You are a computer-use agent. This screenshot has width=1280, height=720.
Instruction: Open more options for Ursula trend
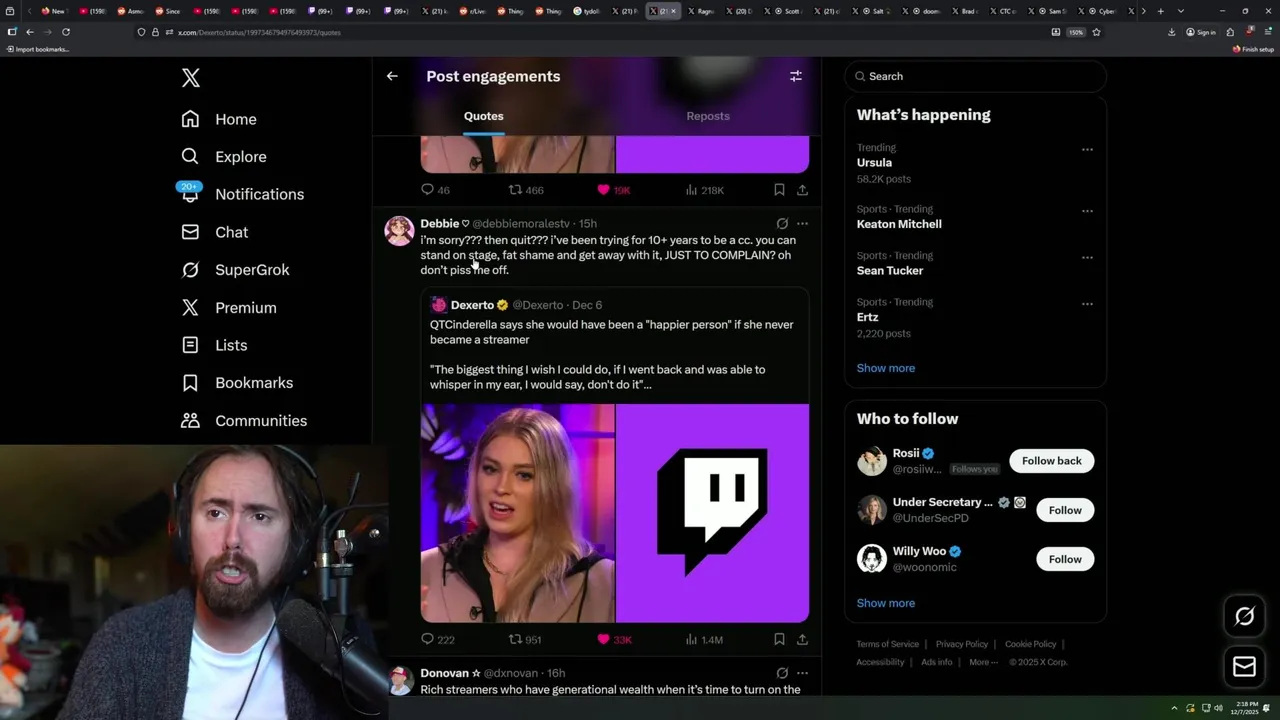coord(1087,150)
